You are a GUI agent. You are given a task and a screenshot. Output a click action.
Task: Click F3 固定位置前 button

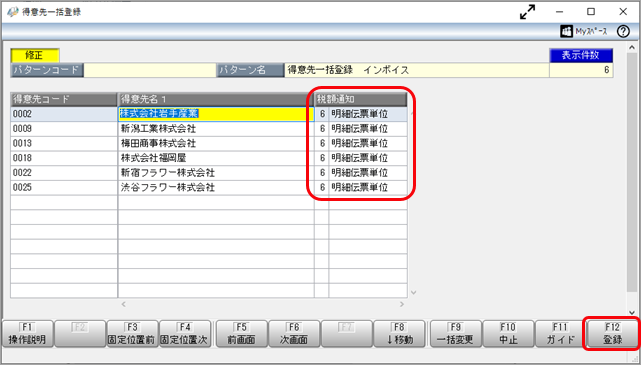[132, 334]
